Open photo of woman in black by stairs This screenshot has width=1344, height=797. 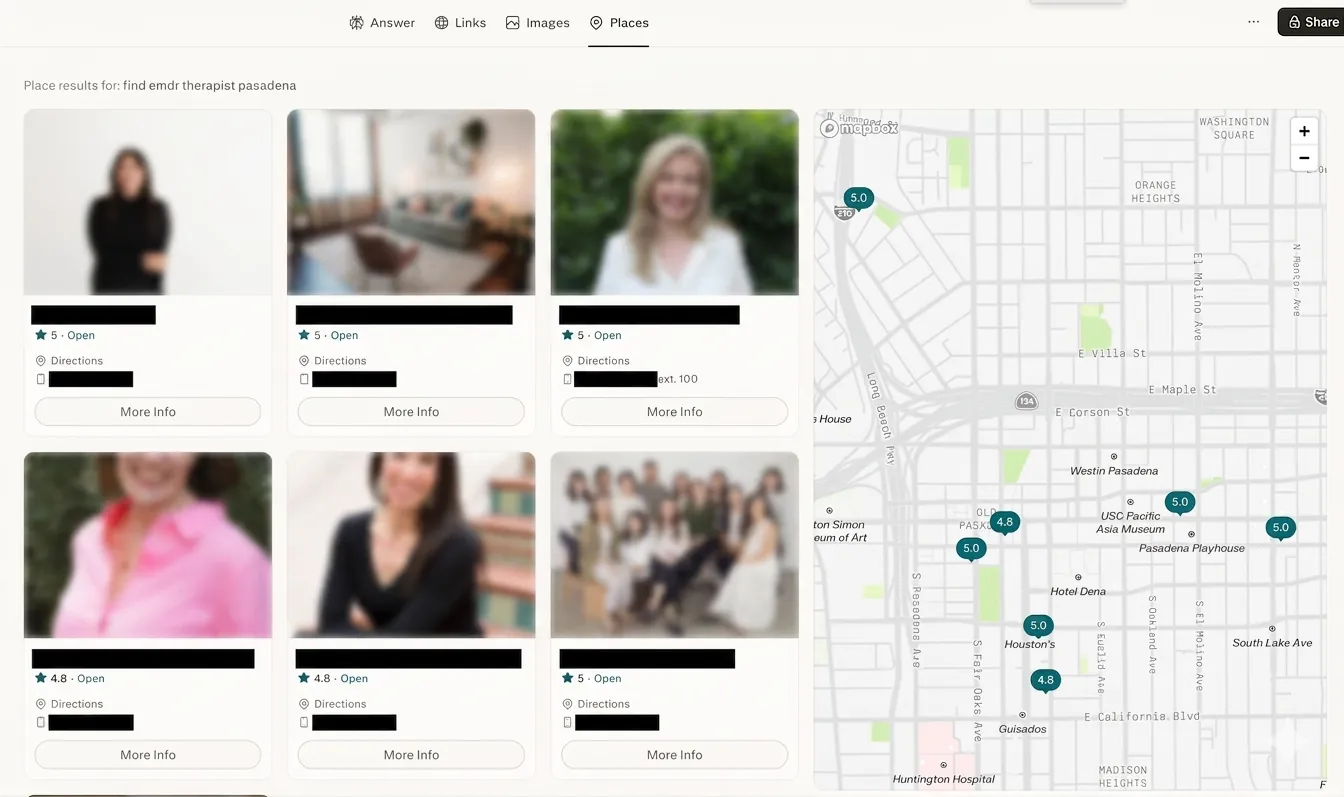pyautogui.click(x=411, y=545)
